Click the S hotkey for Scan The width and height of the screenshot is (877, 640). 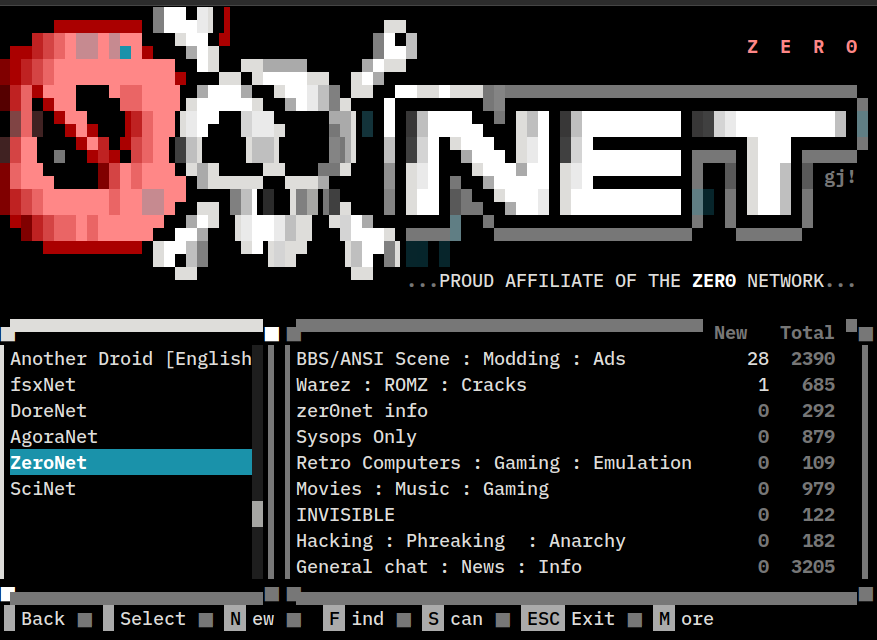433,619
